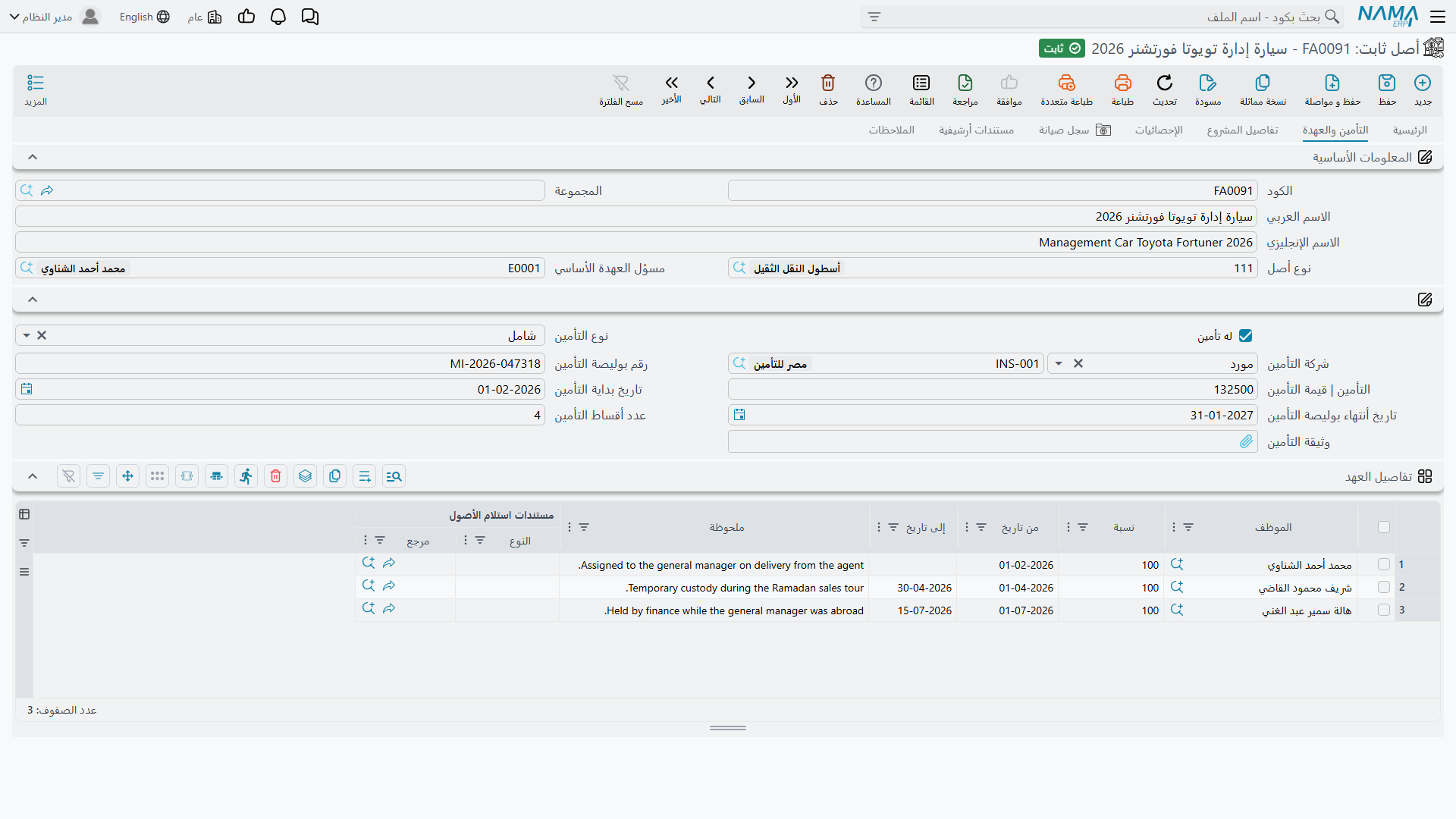
Task: Check the row checkbox for شريف محمود القاضي
Action: click(x=1384, y=588)
